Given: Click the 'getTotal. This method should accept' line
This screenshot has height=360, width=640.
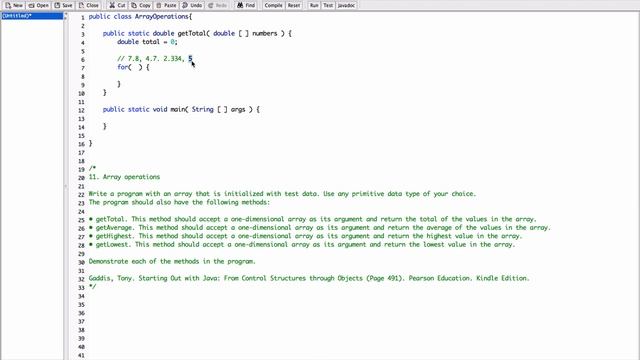Looking at the screenshot, I should [x=313, y=219].
